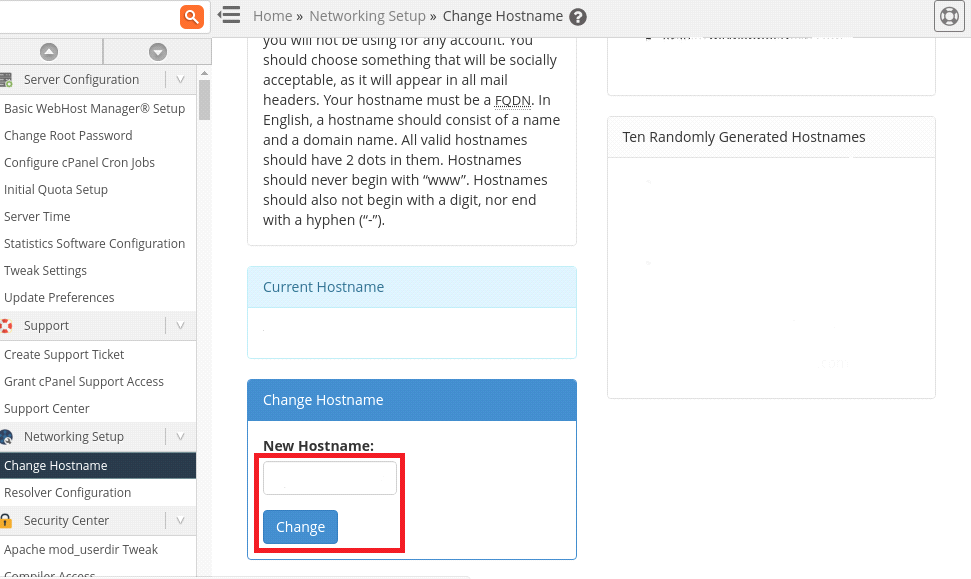This screenshot has height=579, width=971.
Task: Collapse the Server Configuration chevron
Action: coord(180,79)
